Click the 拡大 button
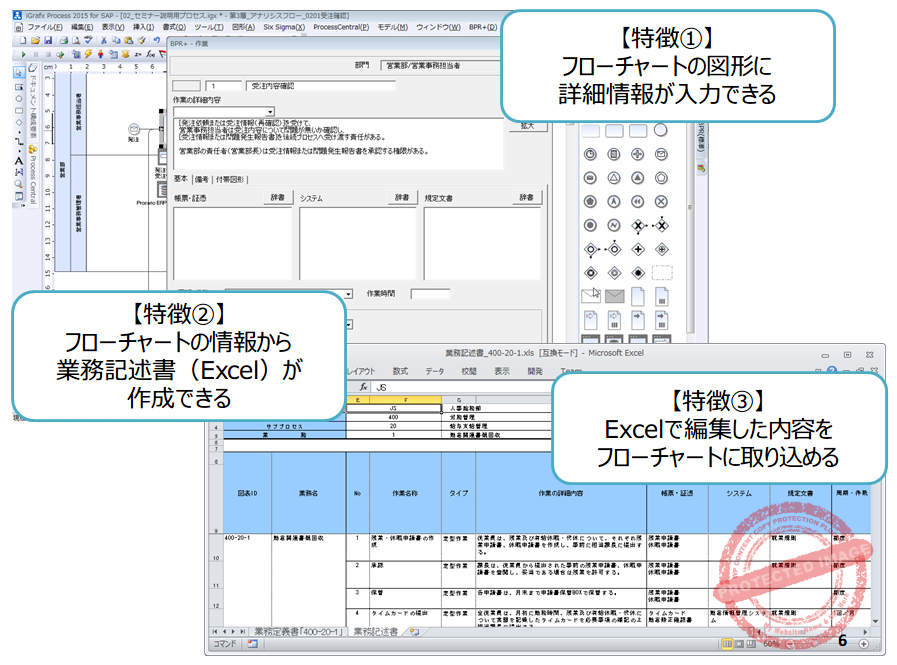897x665 pixels. click(x=530, y=126)
